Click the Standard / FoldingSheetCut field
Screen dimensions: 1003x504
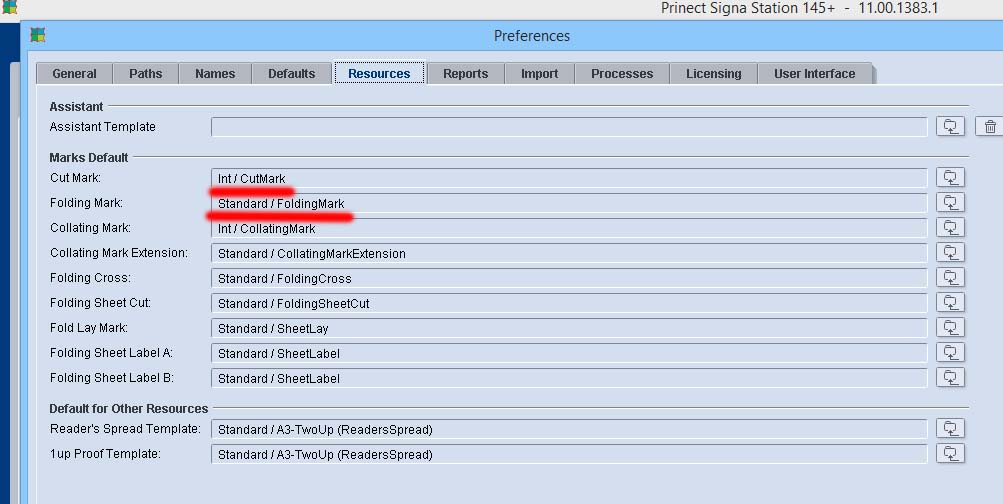569,303
